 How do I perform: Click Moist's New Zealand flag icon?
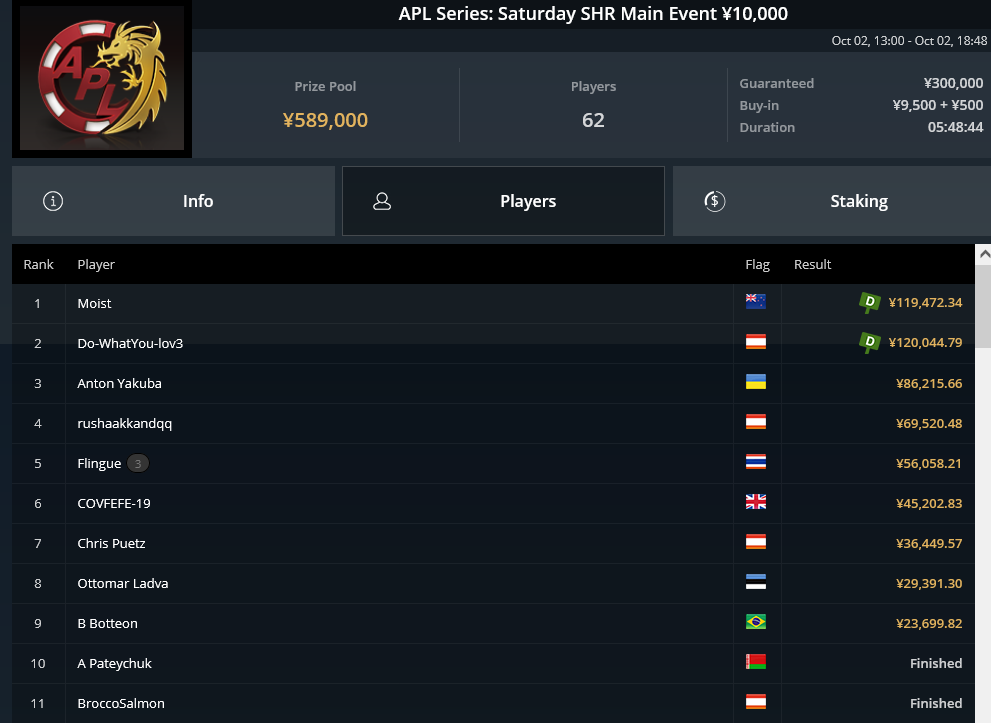(x=755, y=301)
